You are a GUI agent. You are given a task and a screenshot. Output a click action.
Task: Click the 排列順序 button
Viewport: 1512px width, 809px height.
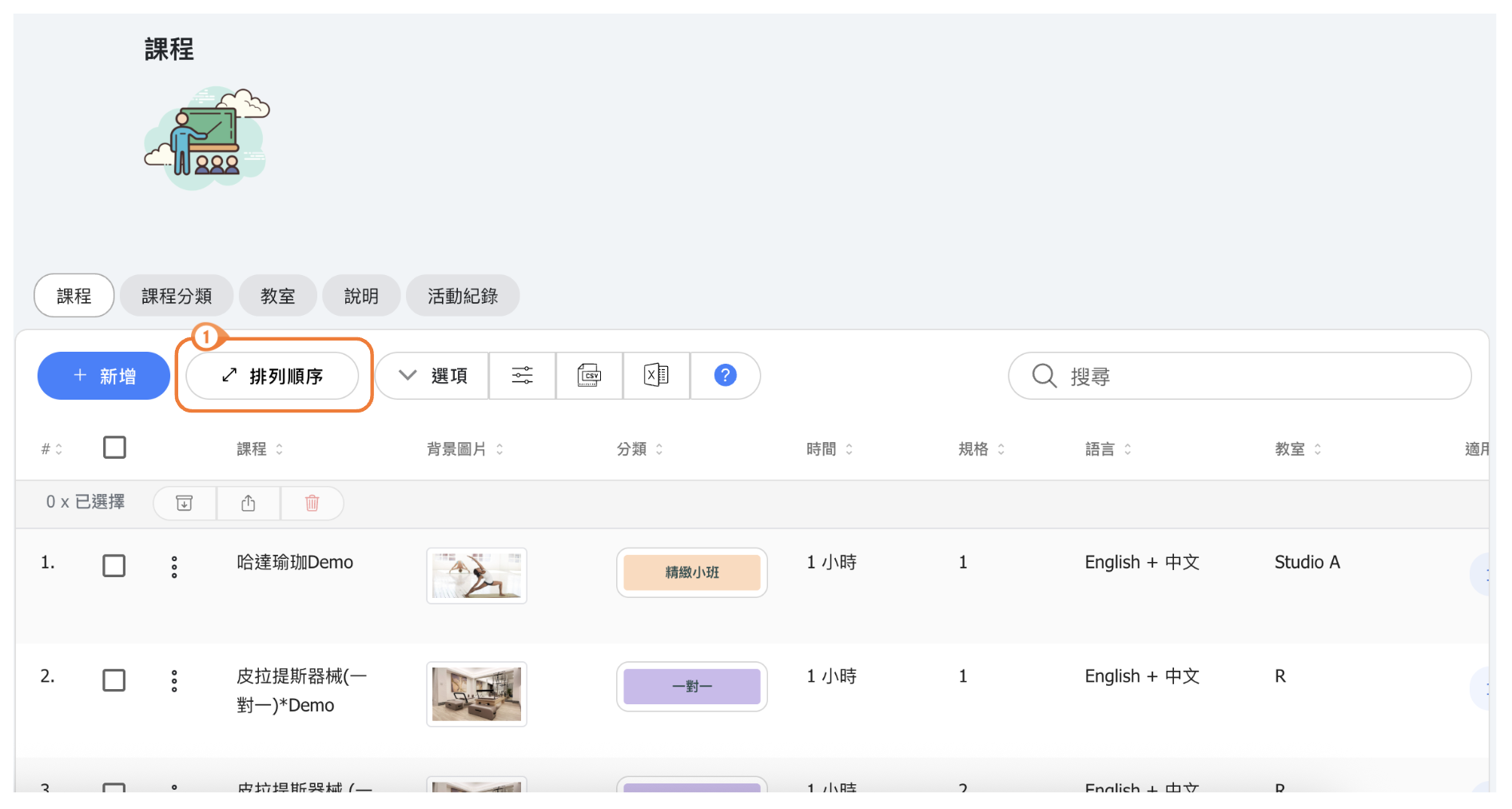point(273,376)
